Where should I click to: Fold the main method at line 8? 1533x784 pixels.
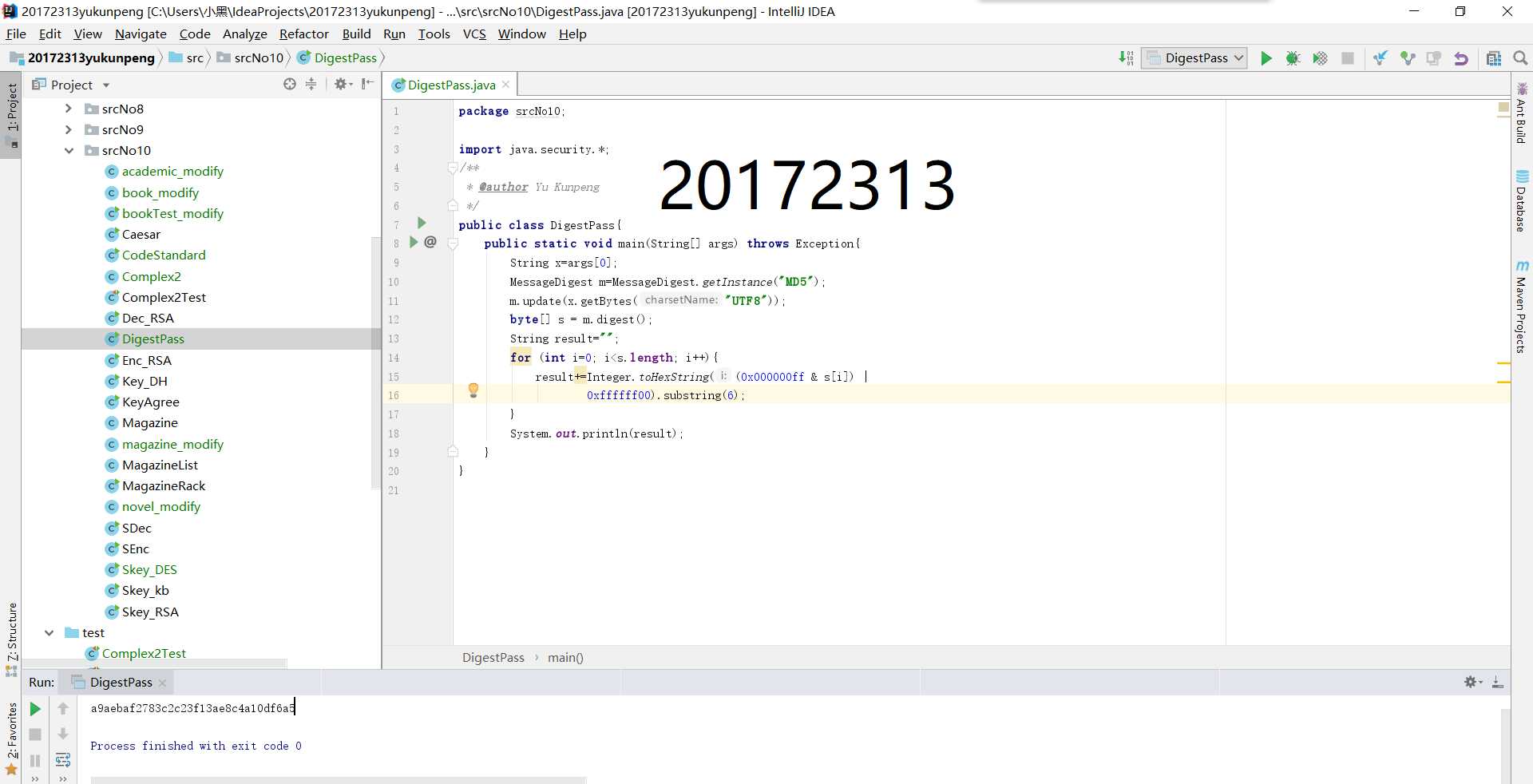click(453, 244)
